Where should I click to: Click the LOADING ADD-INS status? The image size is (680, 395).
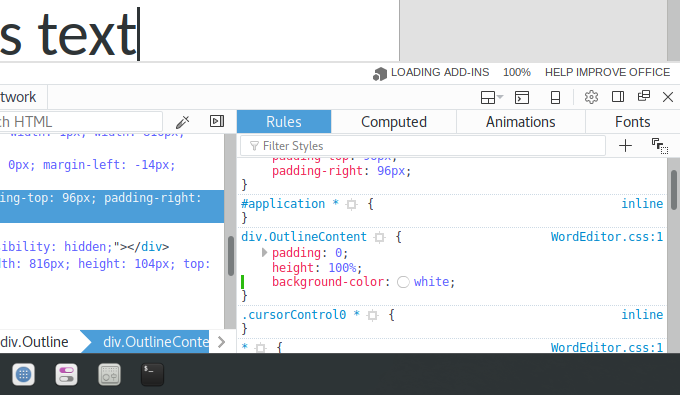[431, 72]
